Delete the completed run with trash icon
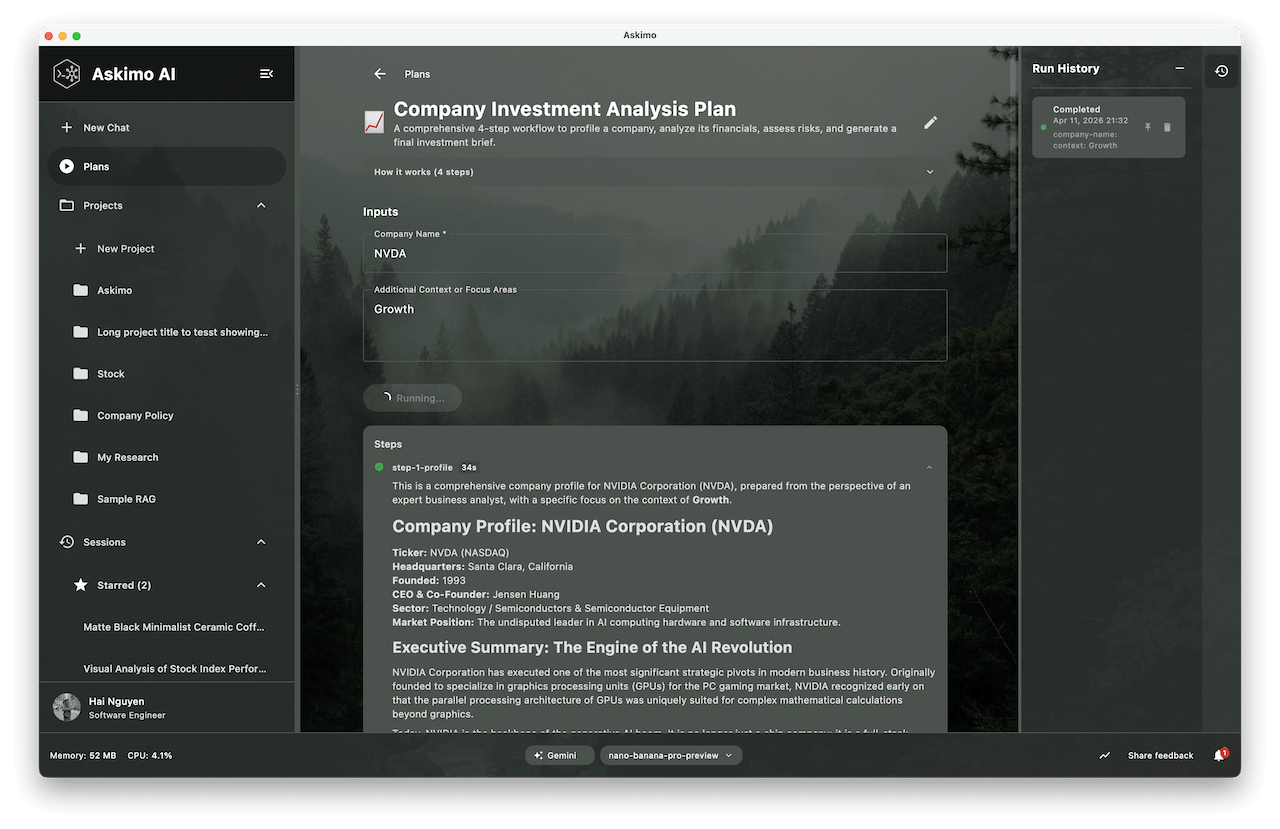The image size is (1280, 829). click(x=1167, y=127)
